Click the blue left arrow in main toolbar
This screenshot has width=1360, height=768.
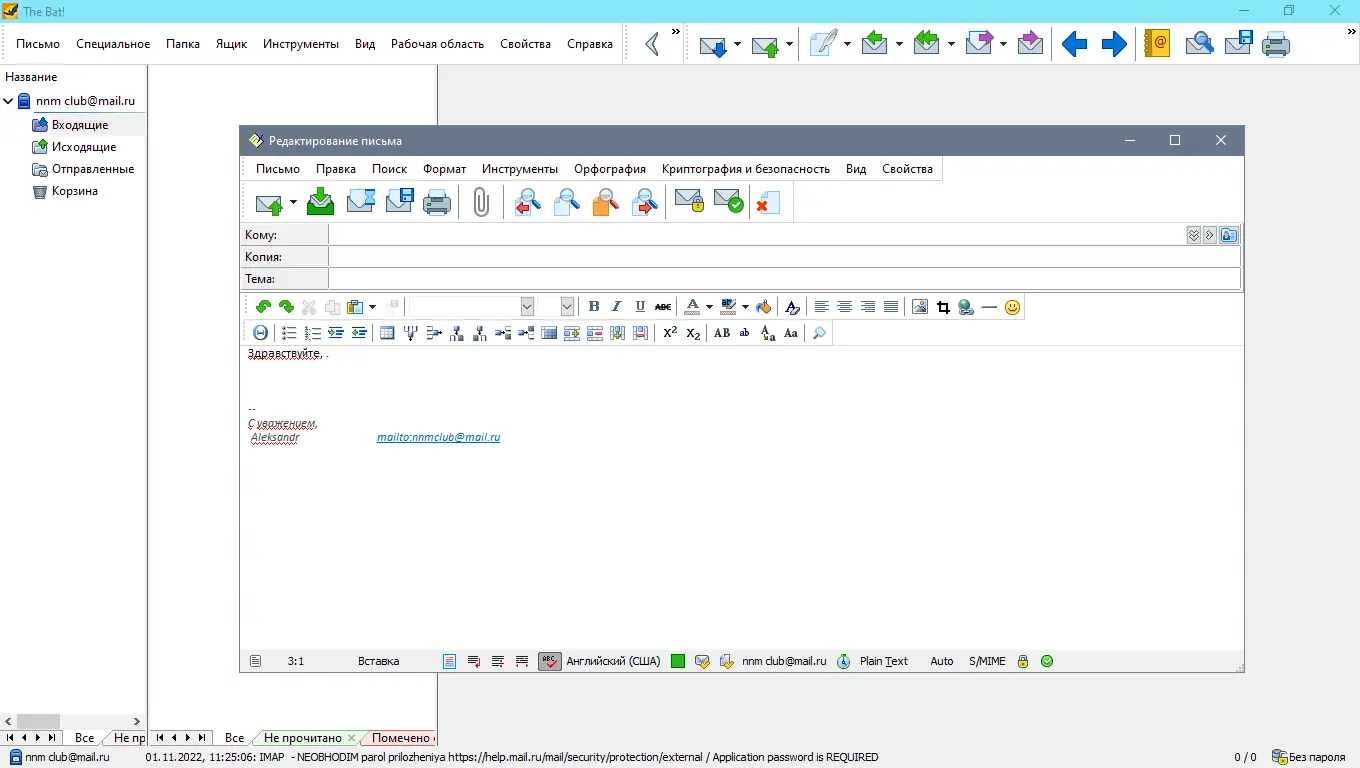point(1074,44)
